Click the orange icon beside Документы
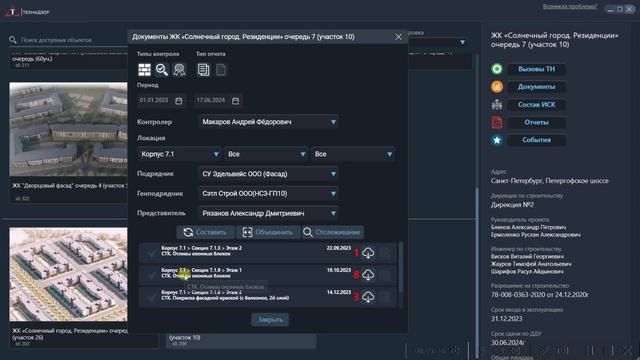The width and height of the screenshot is (640, 360). click(x=497, y=87)
